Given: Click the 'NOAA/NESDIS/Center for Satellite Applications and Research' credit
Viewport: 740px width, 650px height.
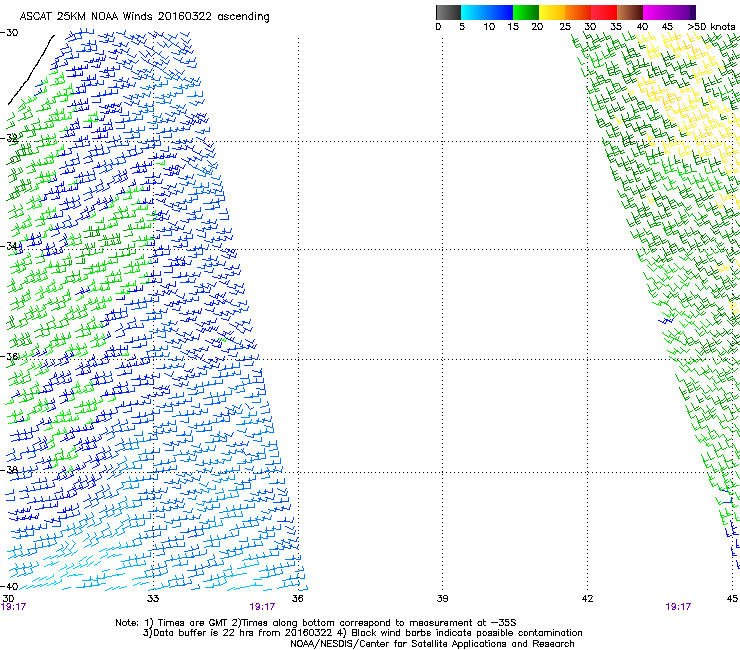Looking at the screenshot, I should click(x=432, y=644).
